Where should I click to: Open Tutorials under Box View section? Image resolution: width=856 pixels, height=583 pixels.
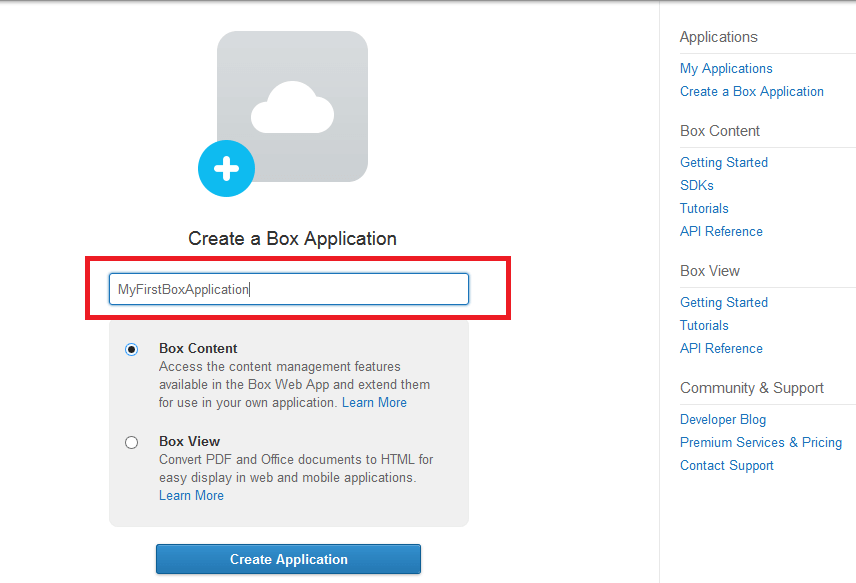point(704,325)
